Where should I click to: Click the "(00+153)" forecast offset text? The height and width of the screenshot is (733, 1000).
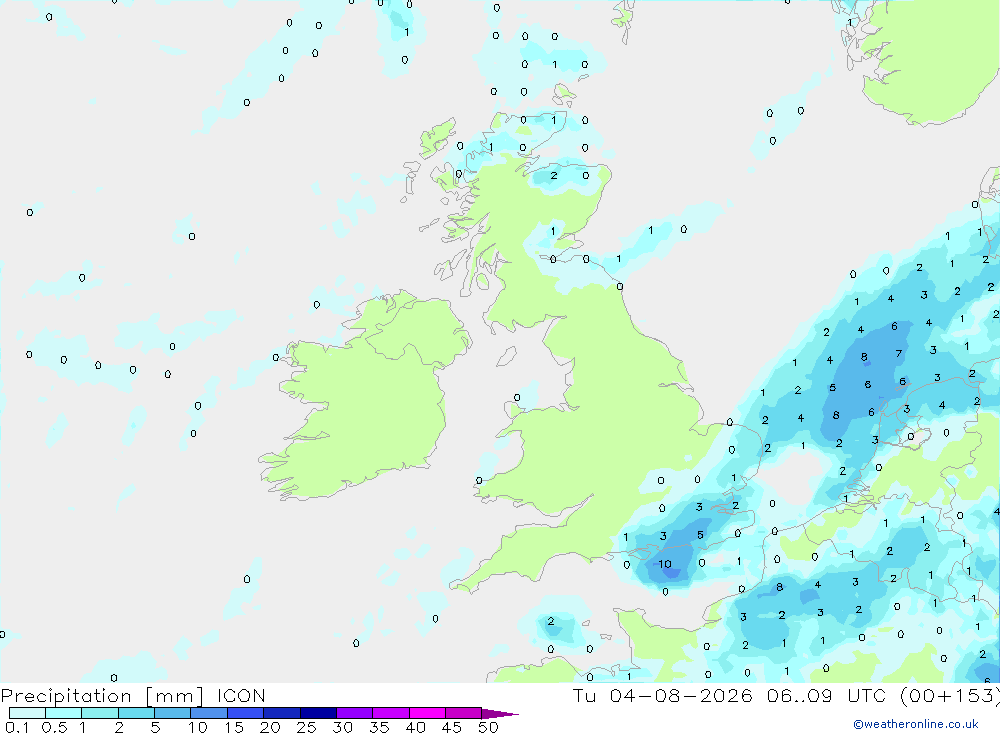(950, 696)
